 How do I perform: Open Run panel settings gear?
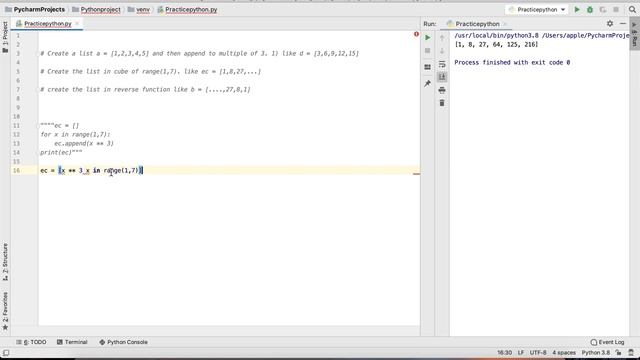[x=610, y=24]
